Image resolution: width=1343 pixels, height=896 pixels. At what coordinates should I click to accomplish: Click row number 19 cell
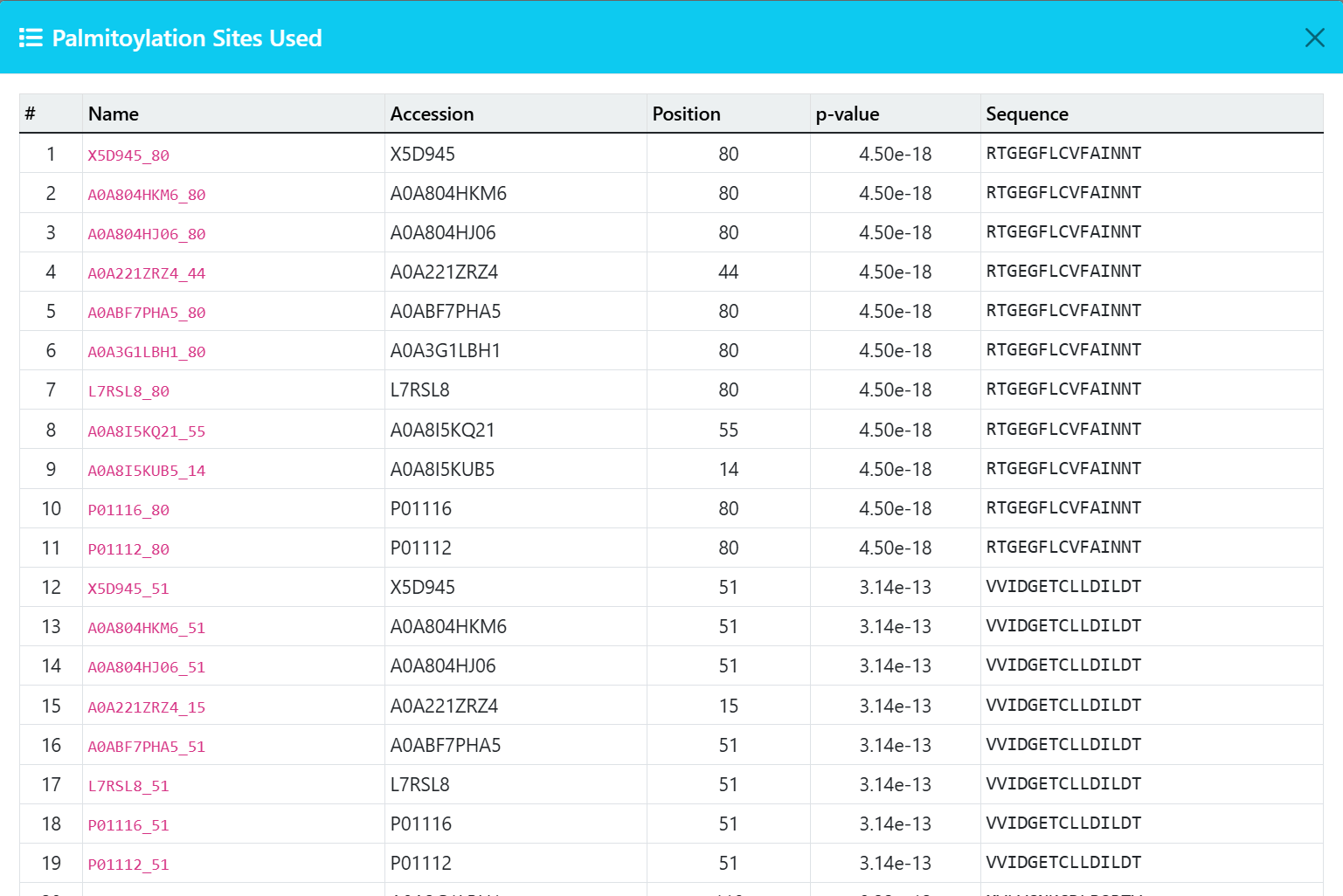pos(52,864)
